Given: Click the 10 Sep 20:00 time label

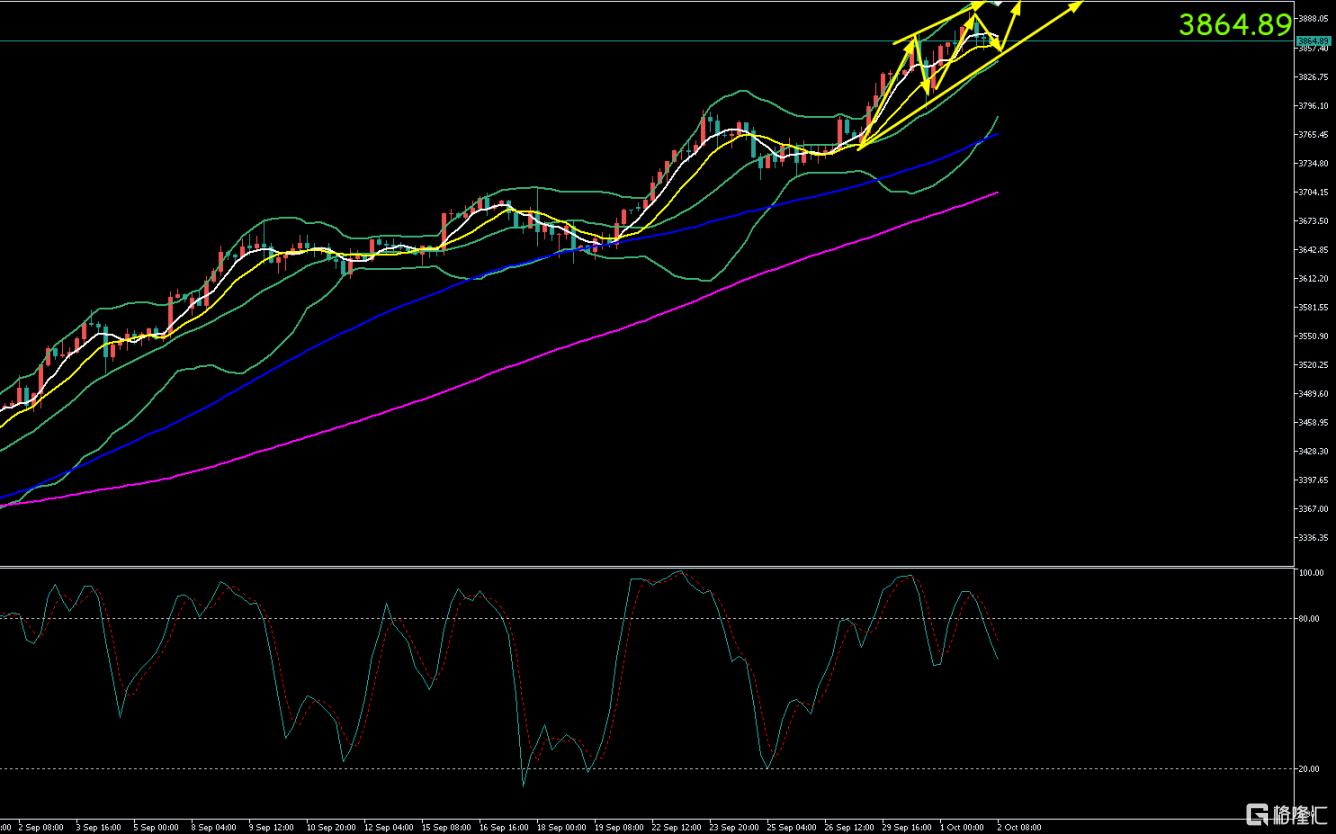Looking at the screenshot, I should pyautogui.click(x=329, y=827).
